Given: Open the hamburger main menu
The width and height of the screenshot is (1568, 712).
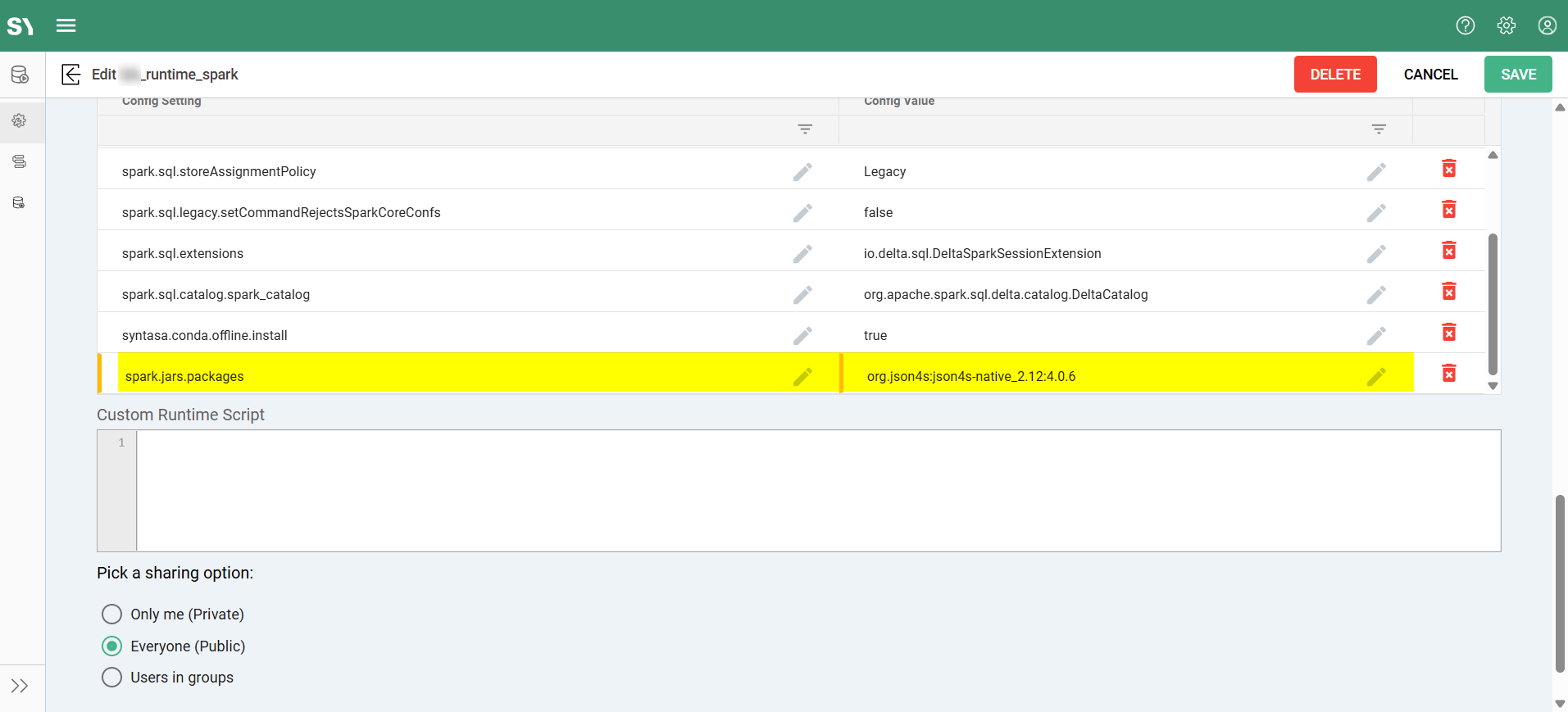Looking at the screenshot, I should [x=66, y=25].
